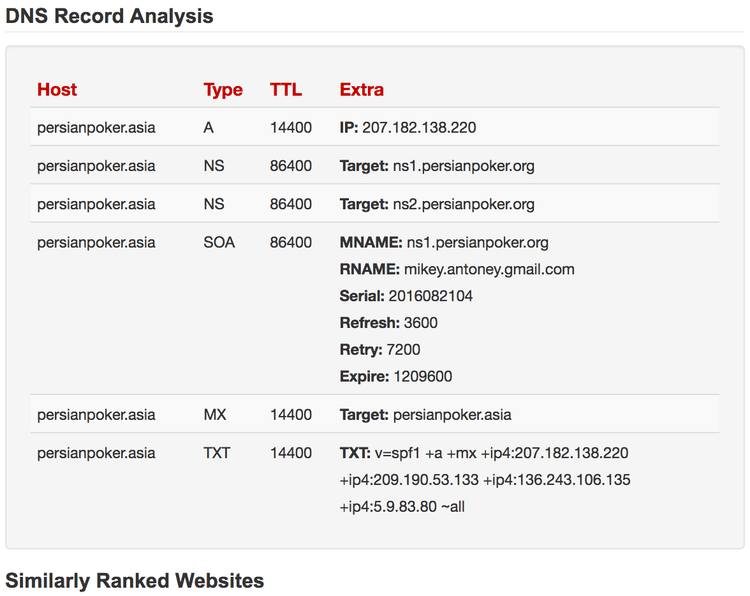Click the Refresh 3600 line
Image resolution: width=750 pixels, height=596 pixels.
point(388,323)
